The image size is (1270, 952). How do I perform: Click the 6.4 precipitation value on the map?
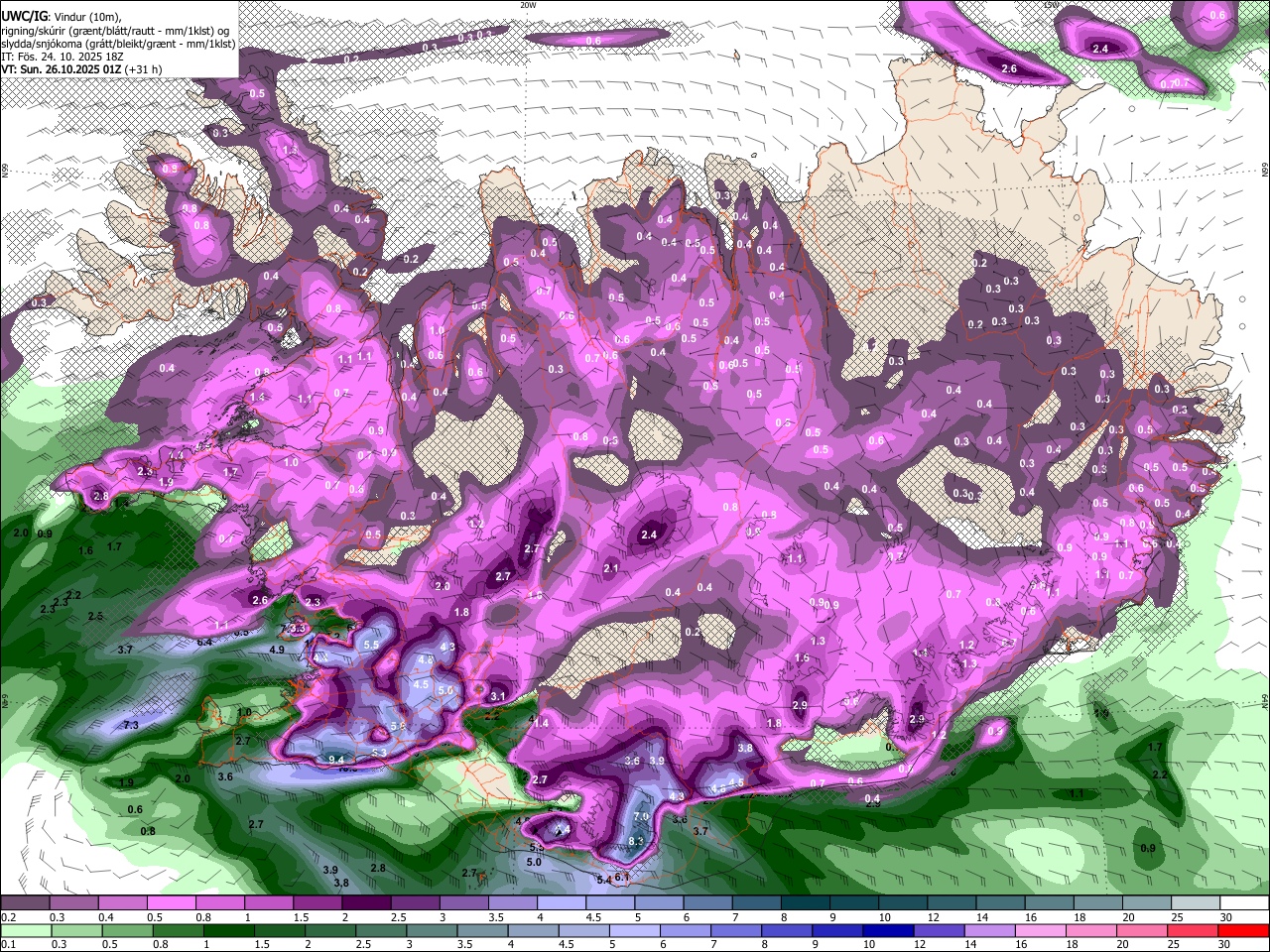[x=205, y=643]
